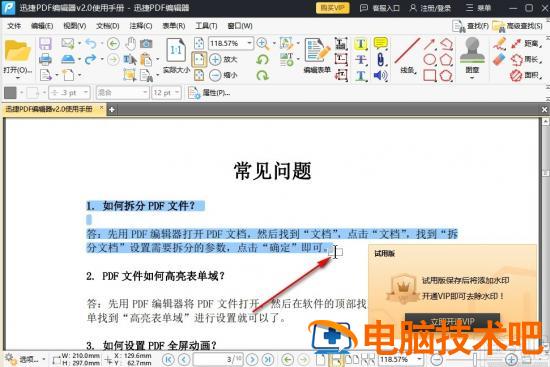Click the blue undo arrow

90,44
